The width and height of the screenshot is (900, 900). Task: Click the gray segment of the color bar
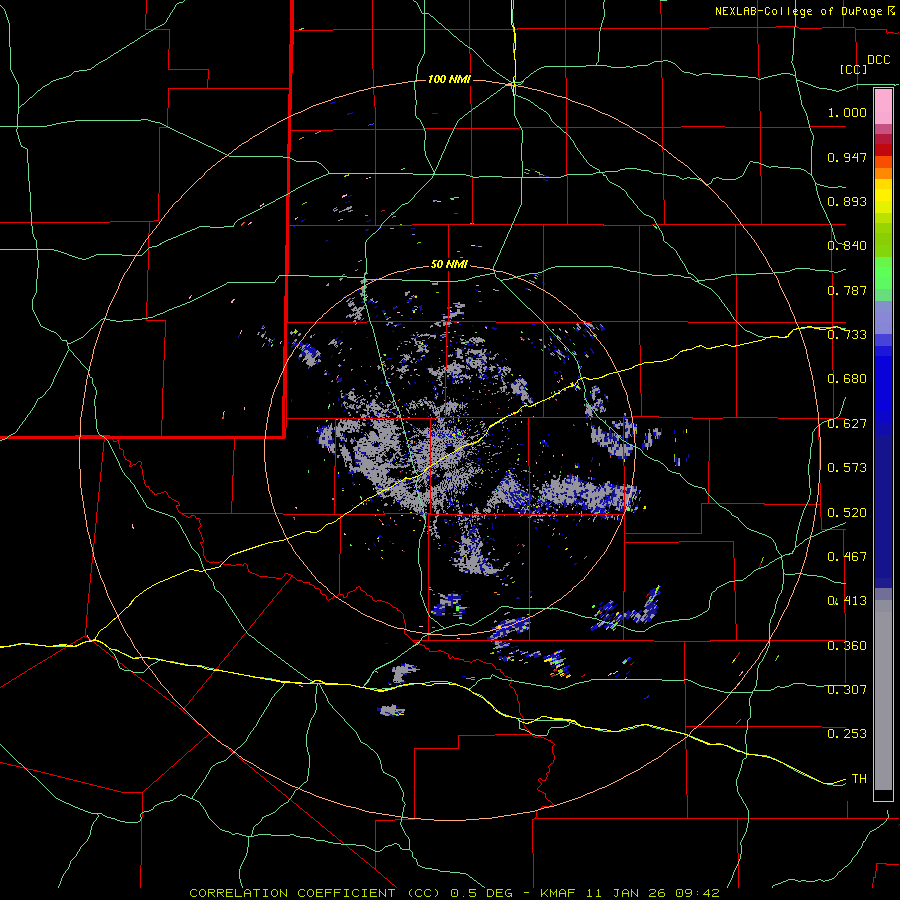(x=883, y=695)
